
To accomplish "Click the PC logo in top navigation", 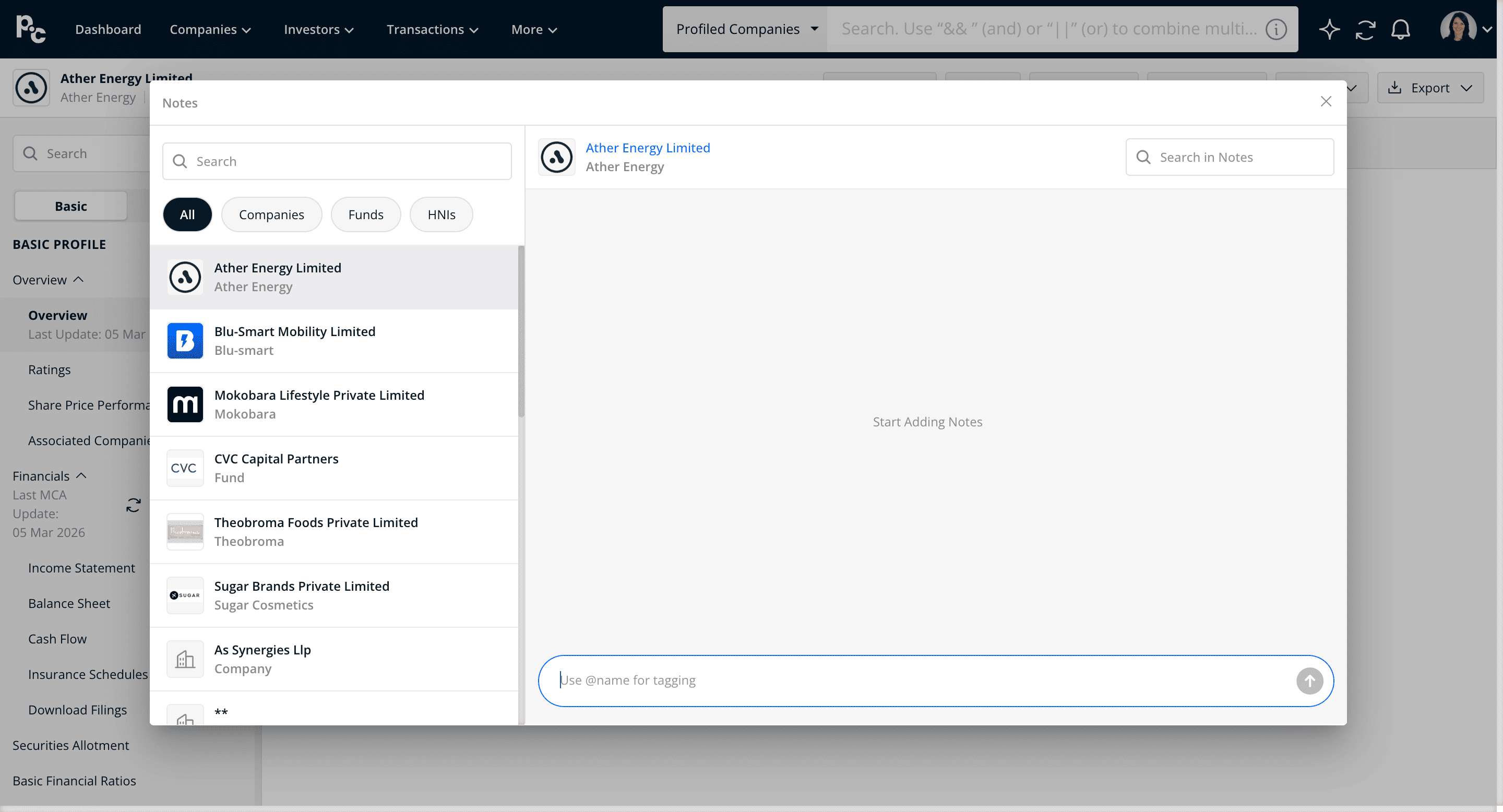I will pyautogui.click(x=31, y=29).
